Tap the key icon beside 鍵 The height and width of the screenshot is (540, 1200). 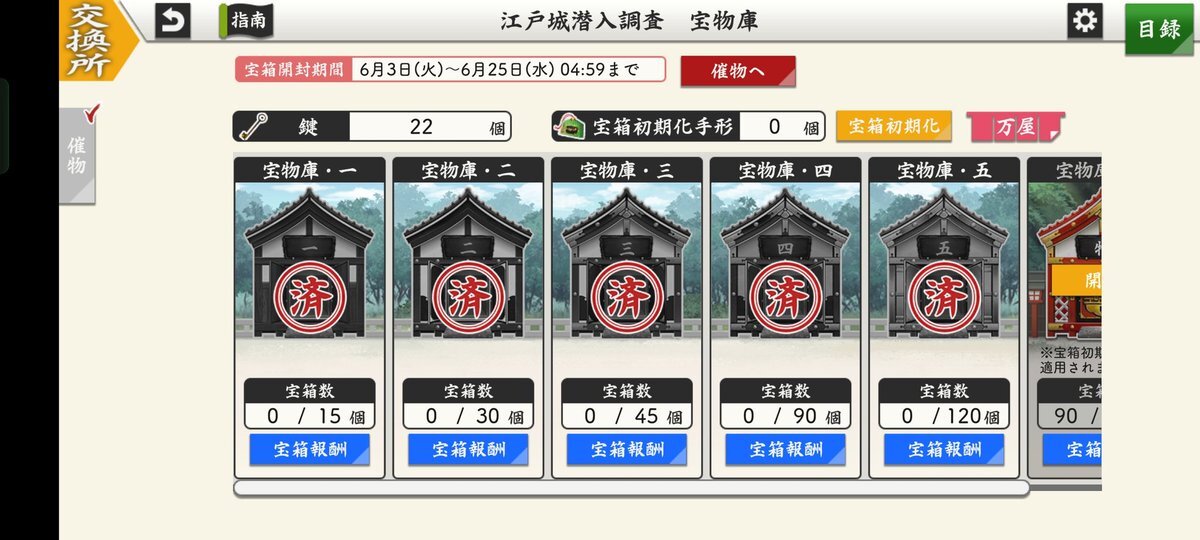(254, 127)
